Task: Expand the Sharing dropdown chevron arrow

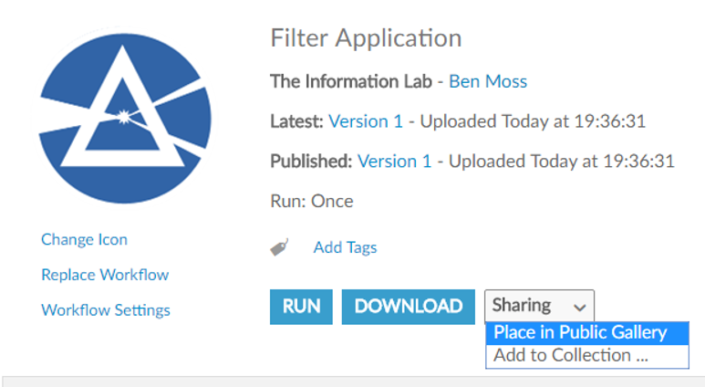Action: (x=580, y=307)
